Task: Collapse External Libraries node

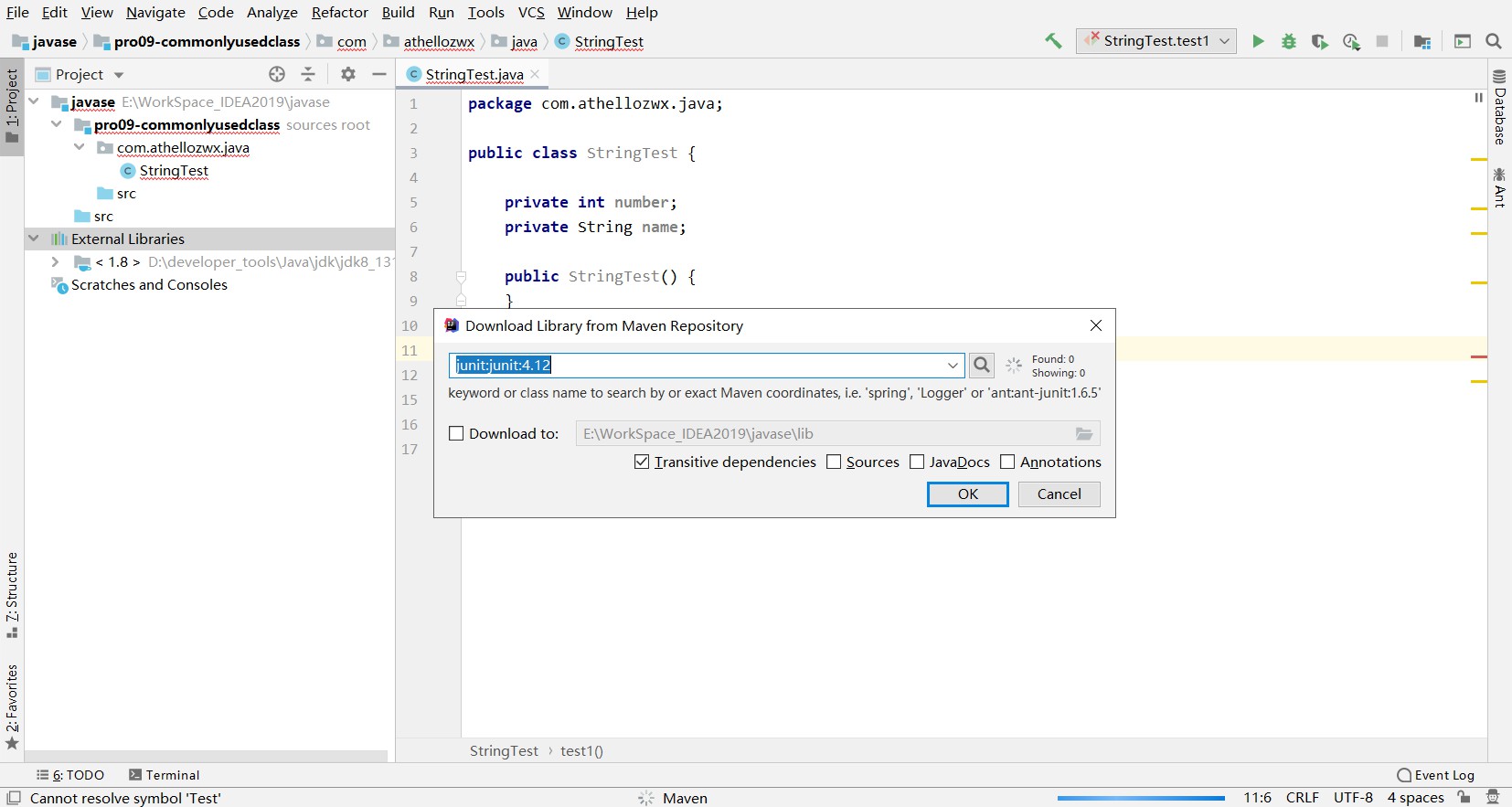Action: (34, 239)
